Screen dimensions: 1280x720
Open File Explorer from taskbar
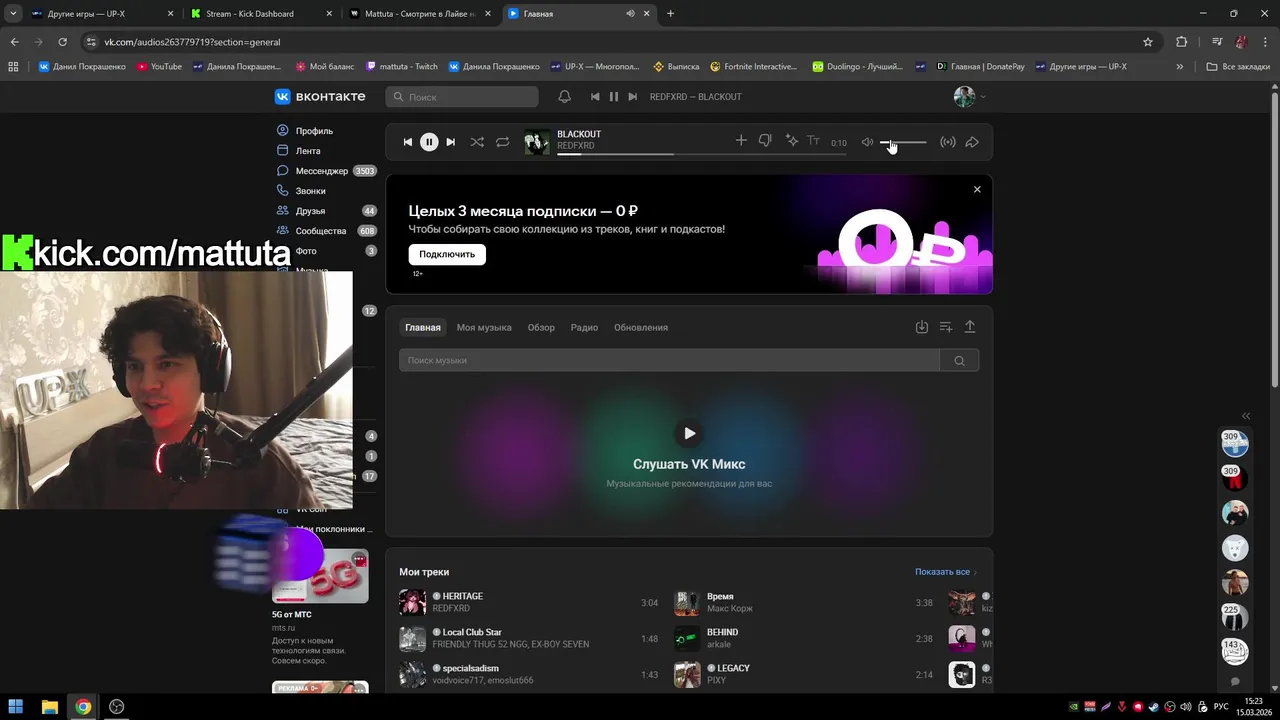pyautogui.click(x=50, y=706)
